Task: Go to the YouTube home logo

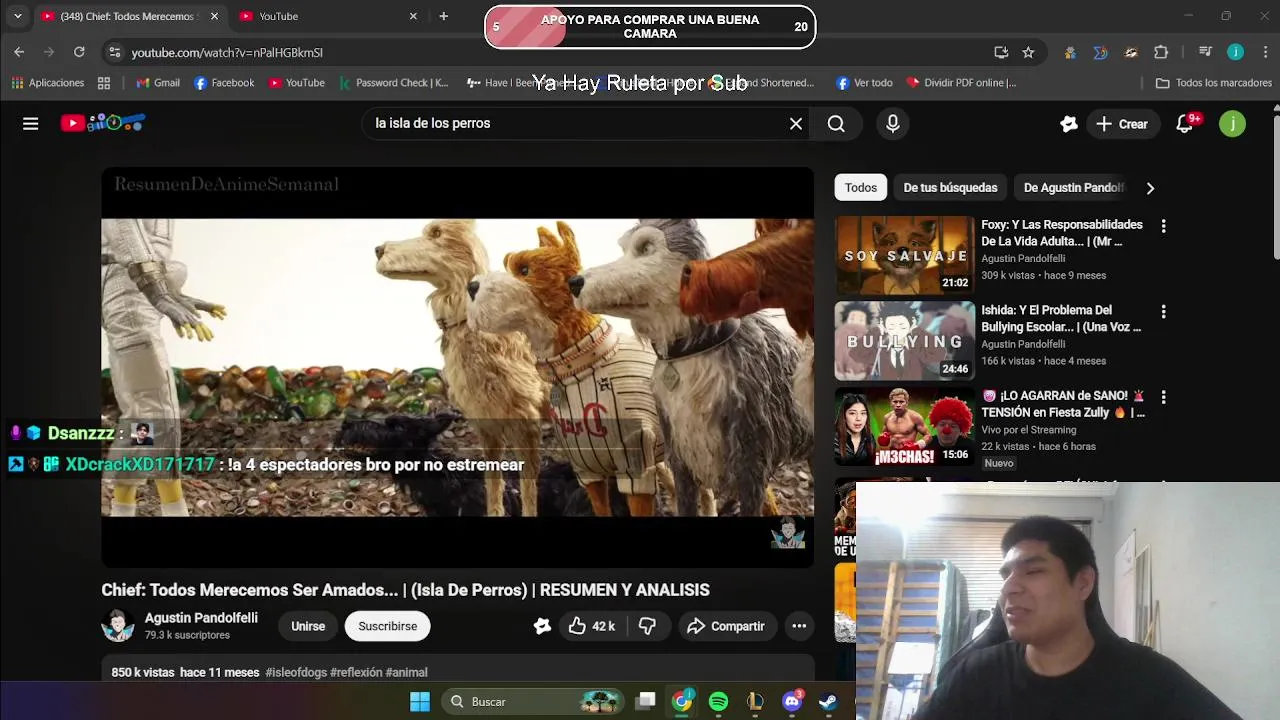Action: pyautogui.click(x=102, y=123)
